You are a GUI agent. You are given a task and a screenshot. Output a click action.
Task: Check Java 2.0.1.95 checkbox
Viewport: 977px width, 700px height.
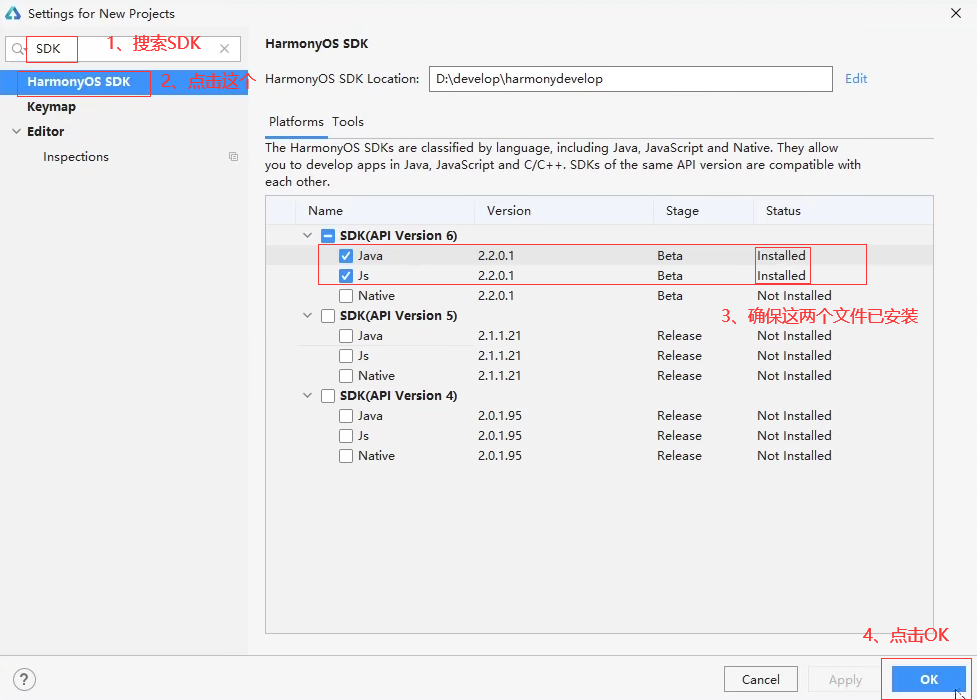tap(346, 415)
